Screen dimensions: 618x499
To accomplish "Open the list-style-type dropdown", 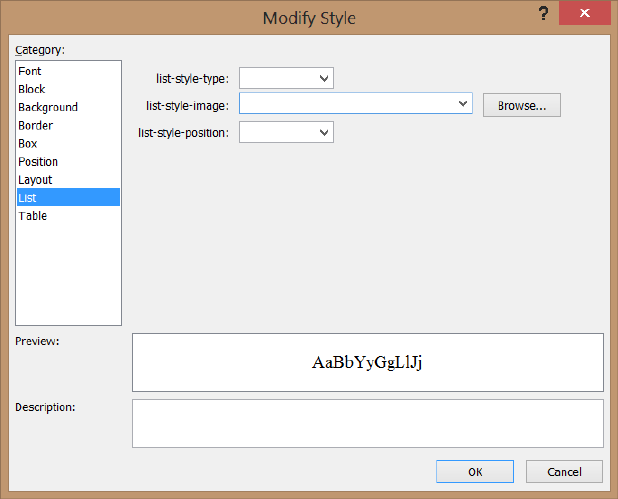I will pyautogui.click(x=286, y=78).
